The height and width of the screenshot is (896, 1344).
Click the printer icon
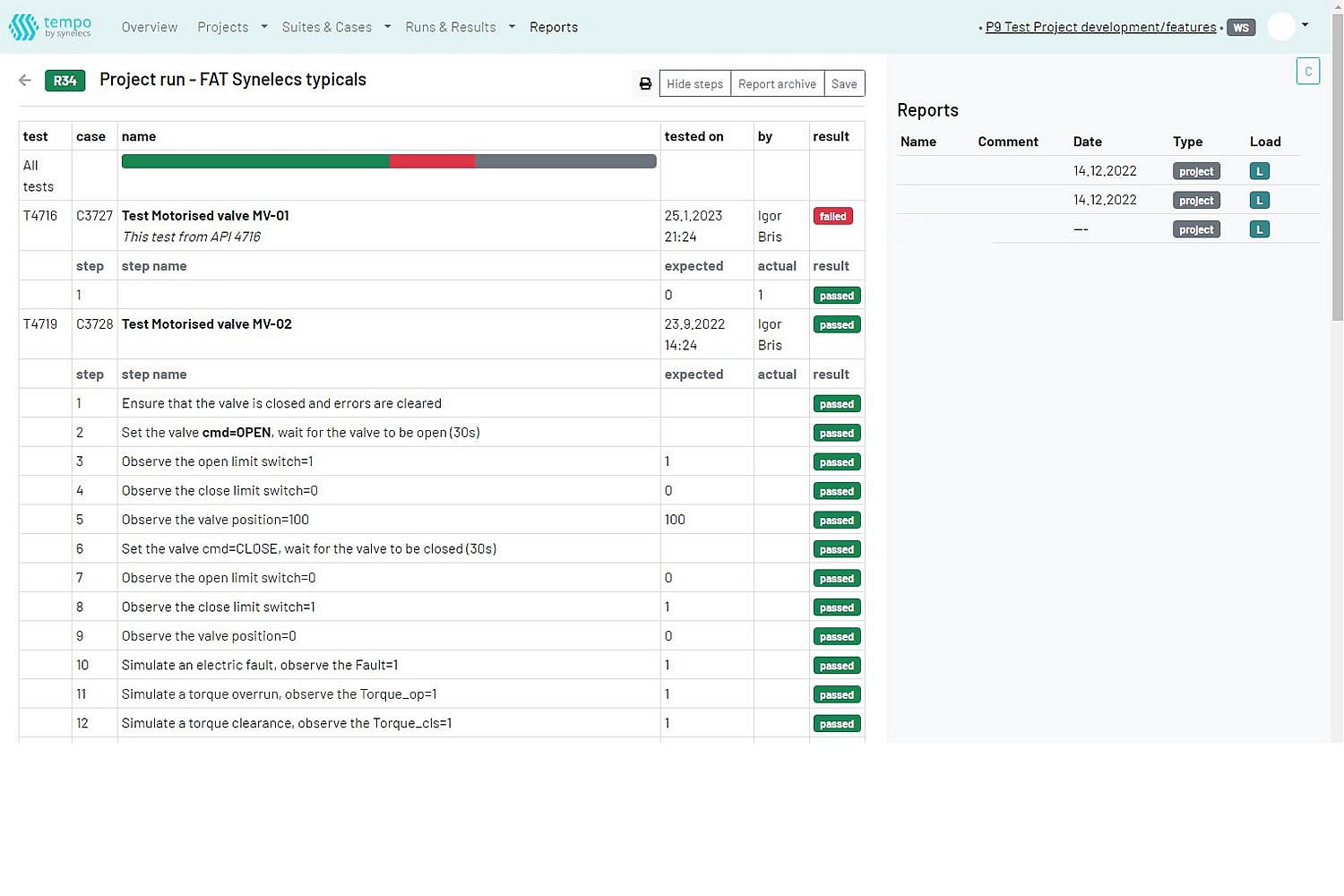tap(645, 83)
